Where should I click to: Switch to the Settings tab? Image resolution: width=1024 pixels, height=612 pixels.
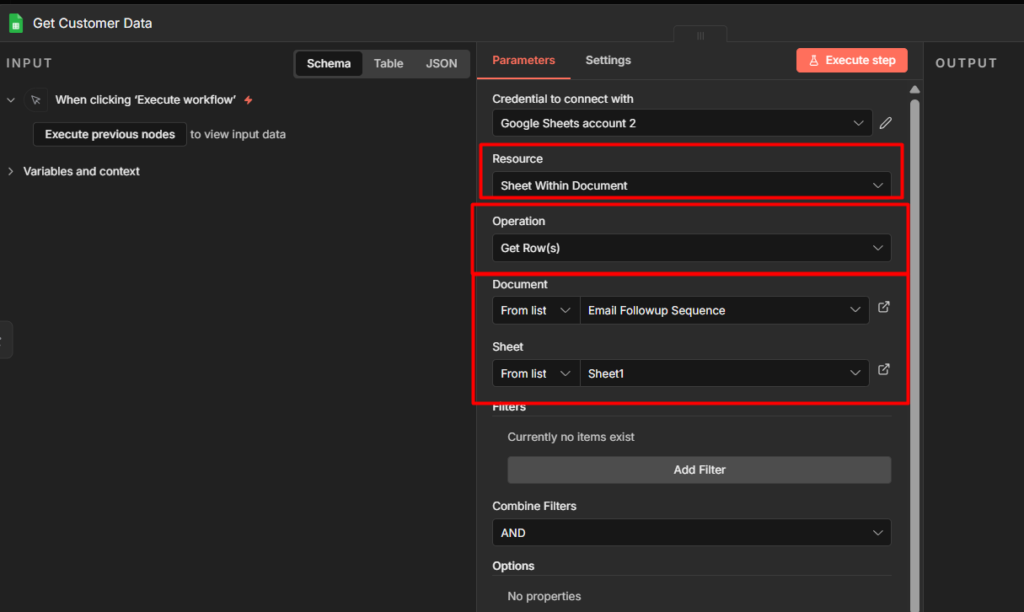click(607, 59)
